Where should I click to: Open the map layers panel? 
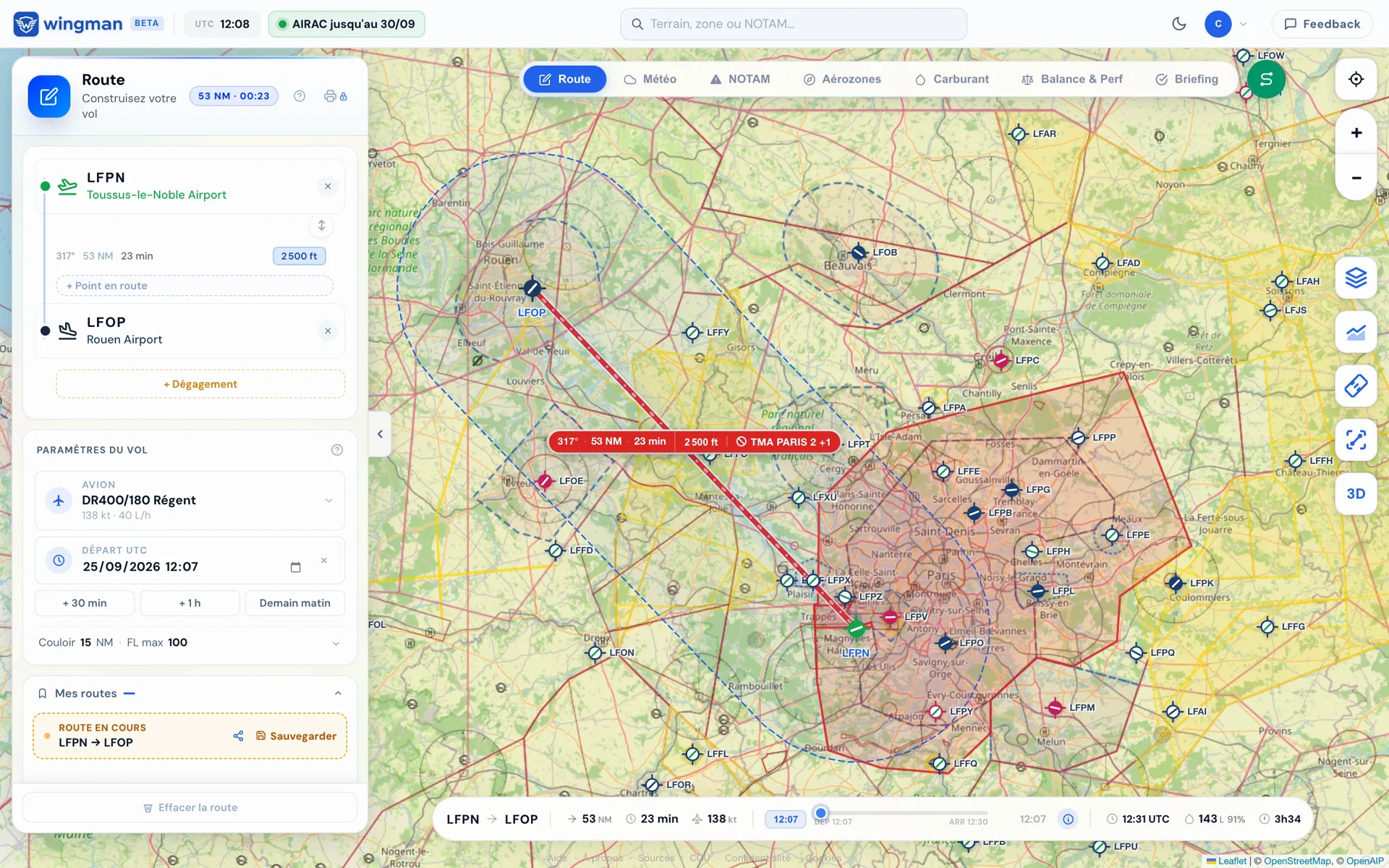[x=1356, y=278]
